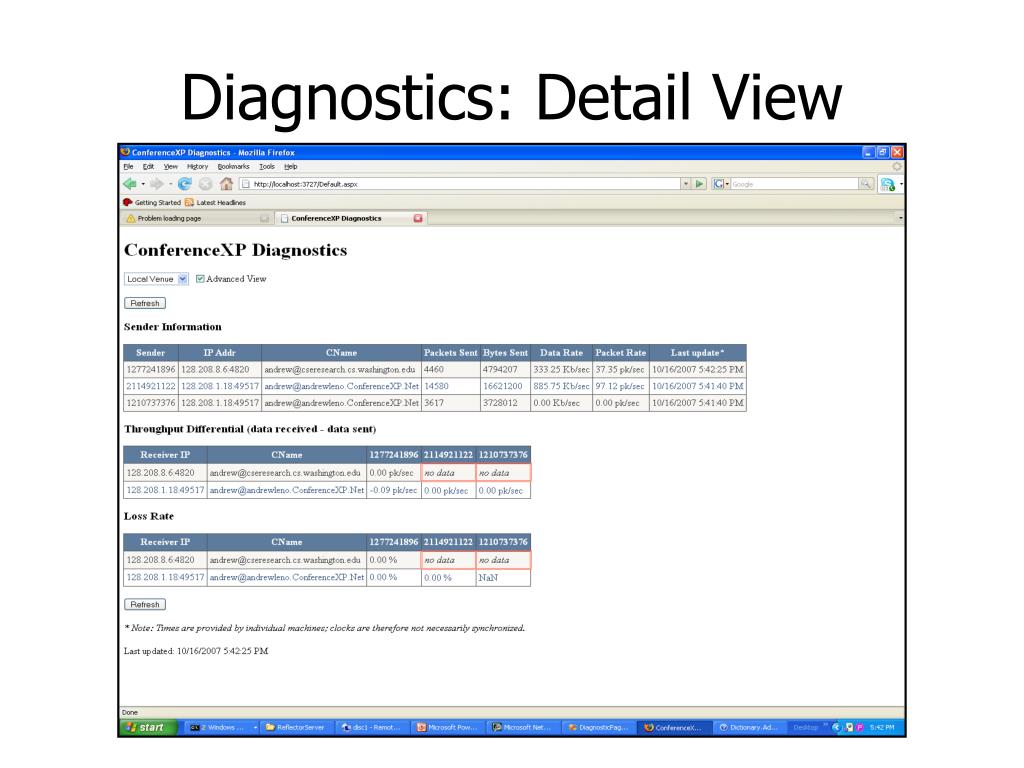This screenshot has width=1024, height=768.
Task: Close the ConferenceXP Diagnostics tab
Action: (418, 218)
